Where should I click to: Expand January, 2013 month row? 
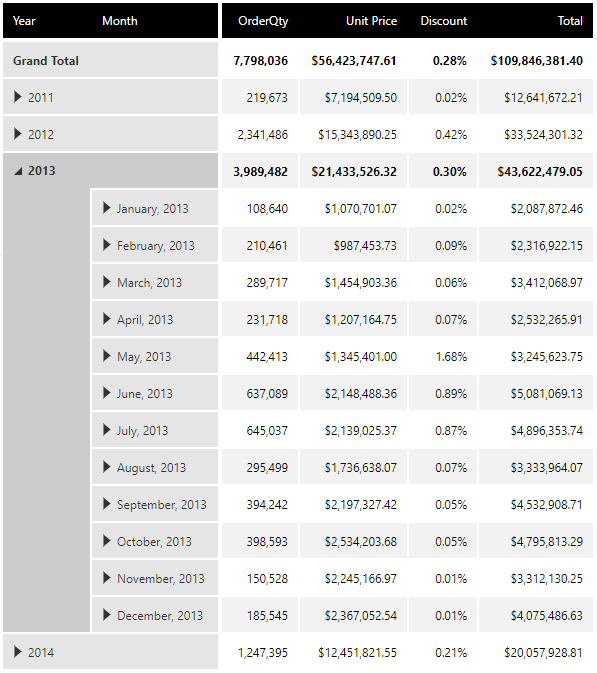click(x=107, y=208)
